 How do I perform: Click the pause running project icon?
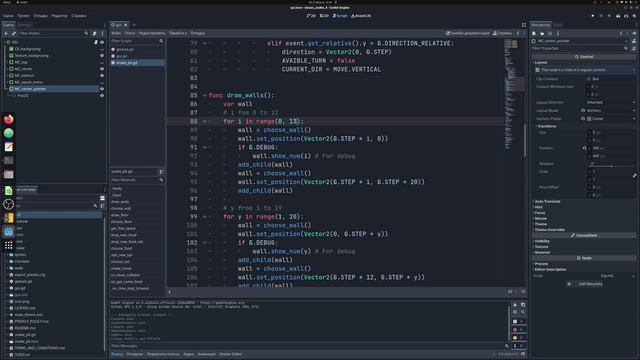(601, 16)
